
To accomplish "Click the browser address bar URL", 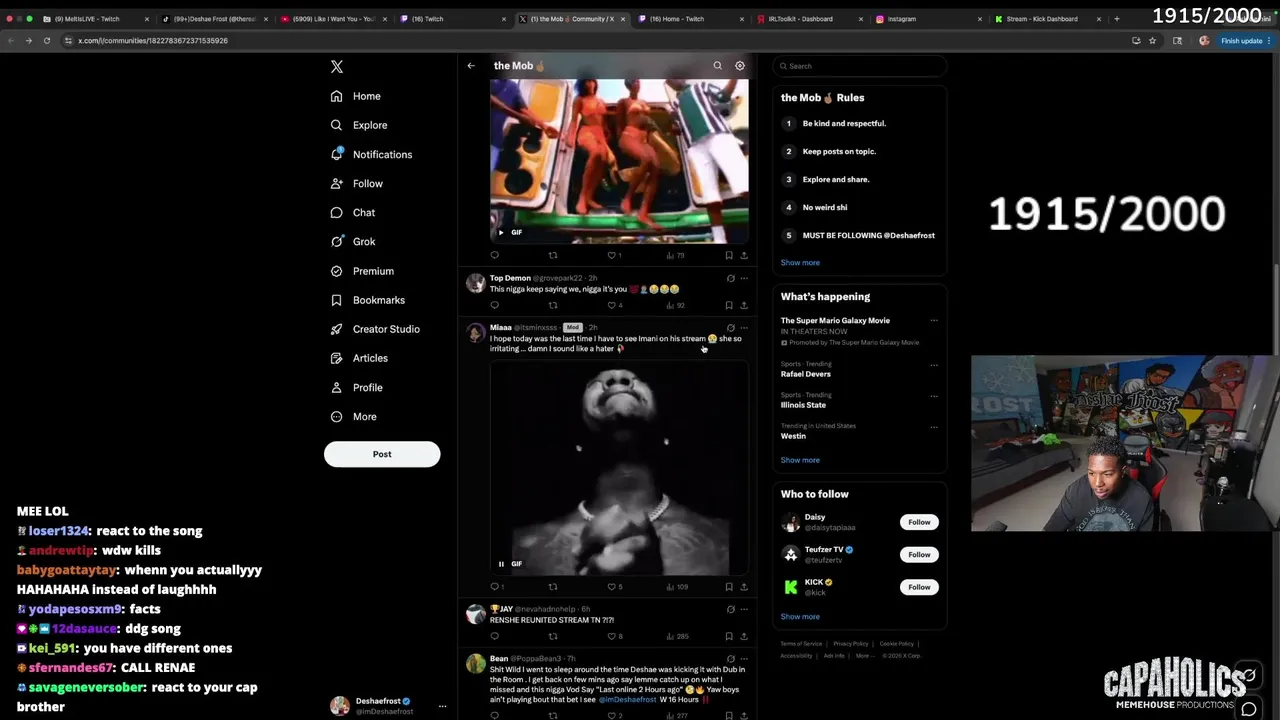I will pos(153,41).
